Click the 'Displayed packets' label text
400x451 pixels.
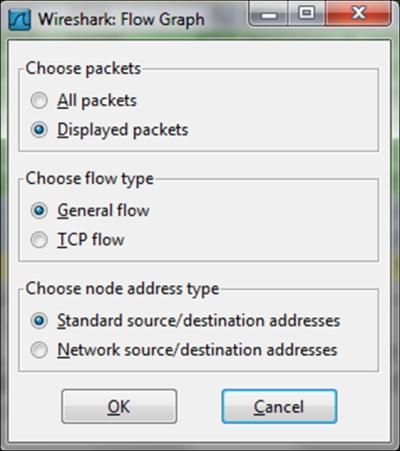[x=123, y=130]
